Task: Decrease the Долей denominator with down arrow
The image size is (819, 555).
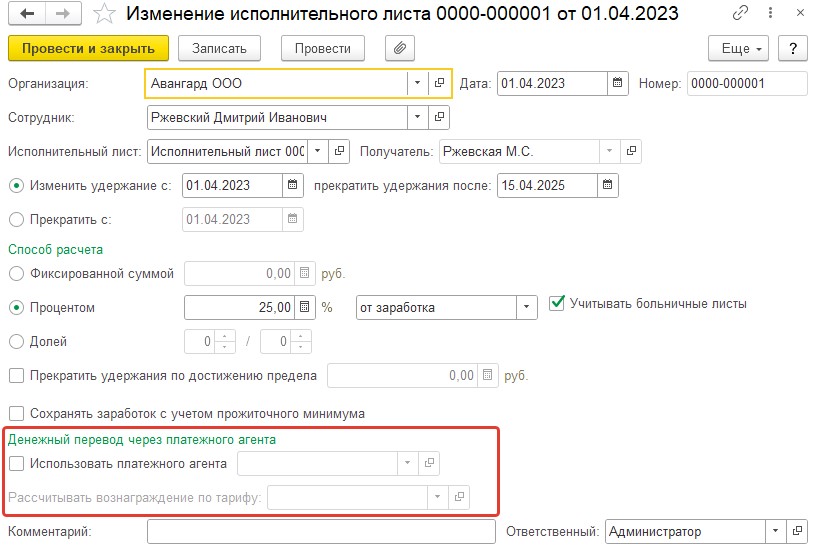Action: click(x=301, y=347)
